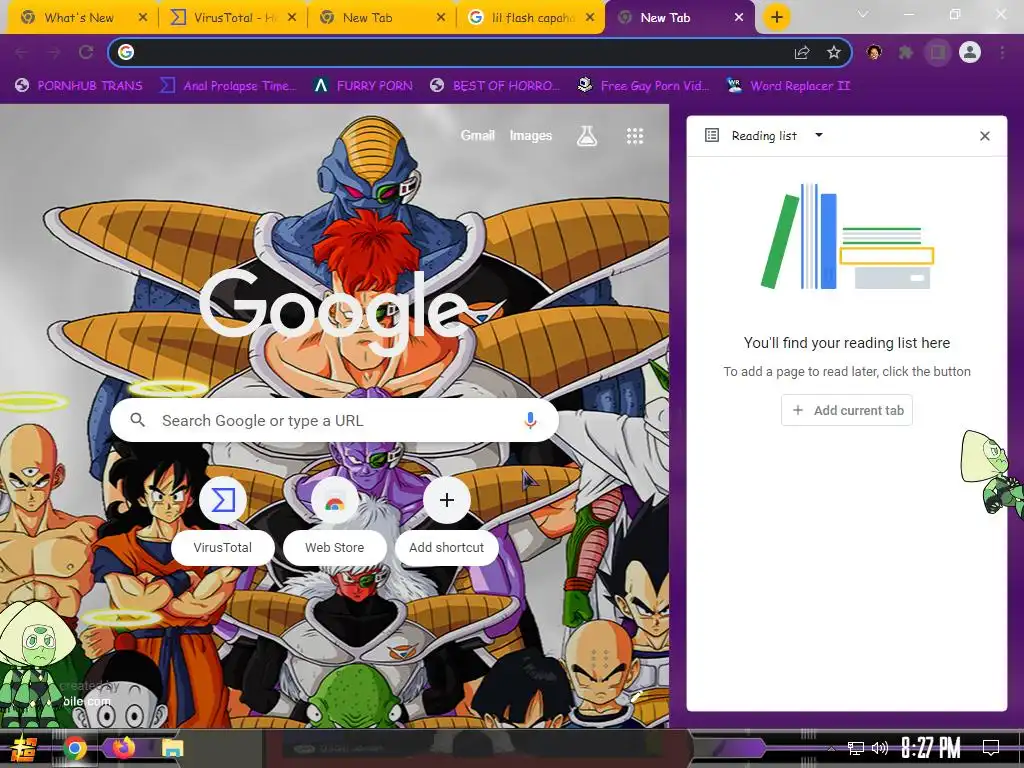Close the Reading list side panel
1024x768 pixels.
[985, 136]
